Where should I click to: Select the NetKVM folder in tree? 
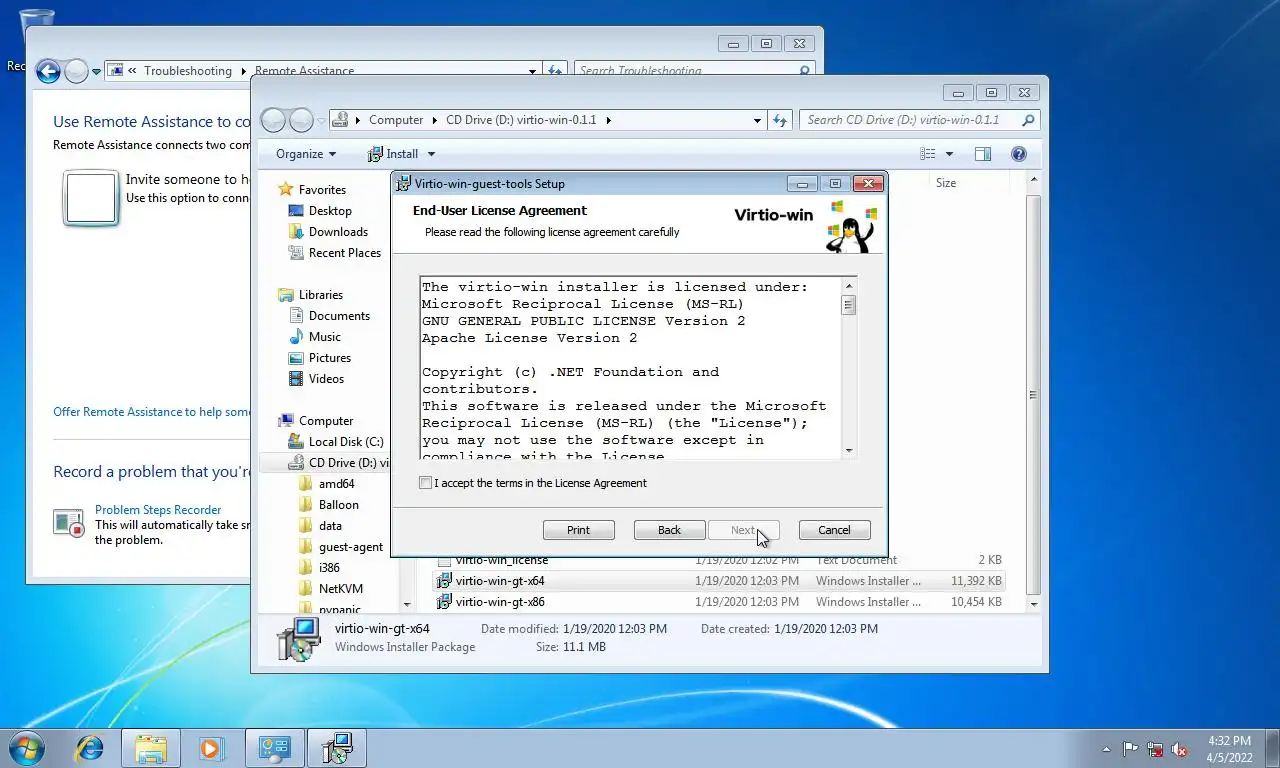[341, 589]
